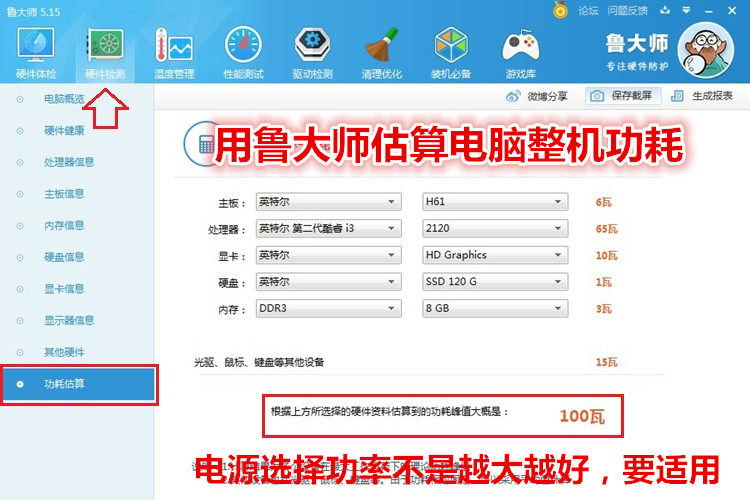Screen dimensions: 750x500
Task: Open the title bar dropdown menu arrow
Action: [x=686, y=10]
